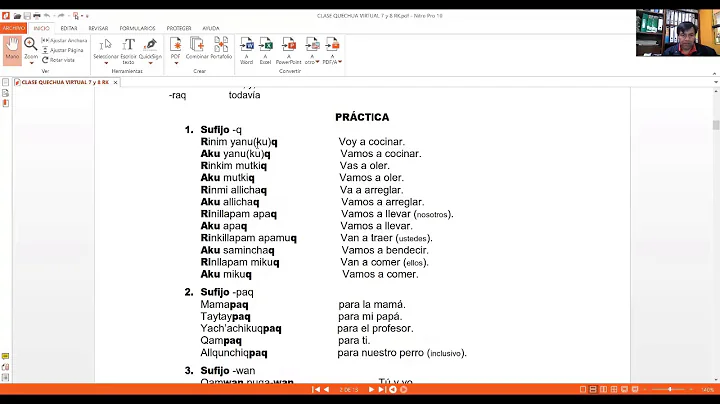Image resolution: width=720 pixels, height=404 pixels.
Task: Open the PDF create dropdown arrow
Action: (x=175, y=63)
